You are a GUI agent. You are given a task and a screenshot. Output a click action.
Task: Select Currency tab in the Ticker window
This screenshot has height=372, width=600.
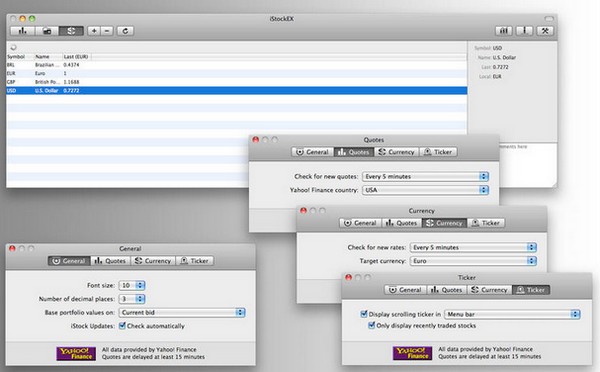pos(489,290)
